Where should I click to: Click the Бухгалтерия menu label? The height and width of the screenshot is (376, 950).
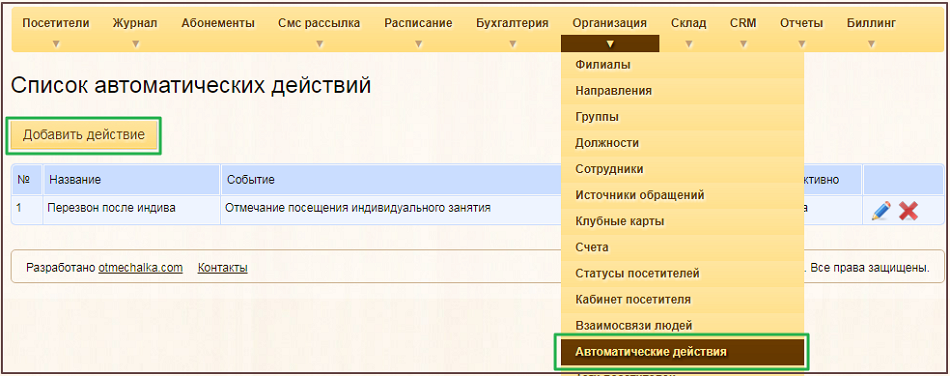point(513,24)
